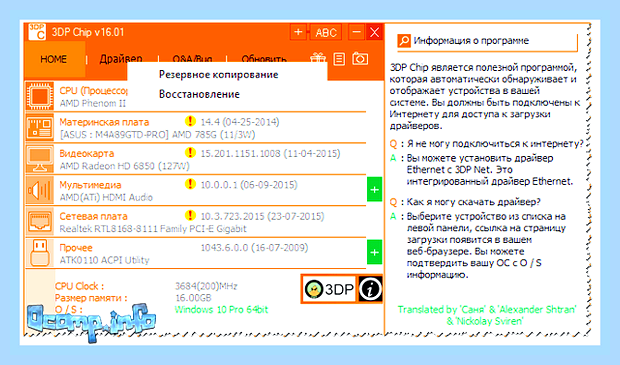Click driver version 10.3.723.2015 text
The width and height of the screenshot is (620, 365).
point(262,216)
